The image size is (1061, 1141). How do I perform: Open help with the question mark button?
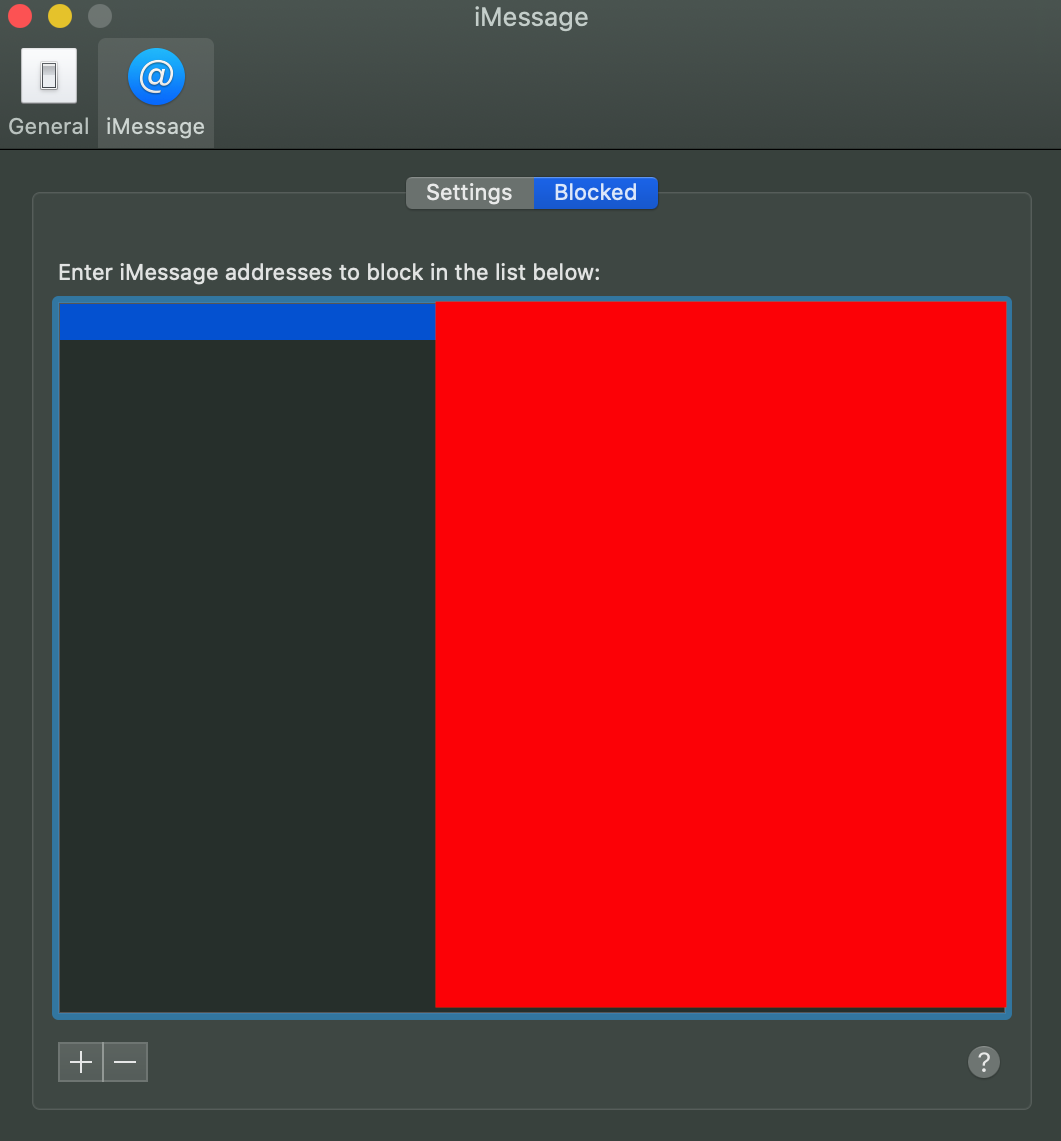click(x=983, y=1062)
